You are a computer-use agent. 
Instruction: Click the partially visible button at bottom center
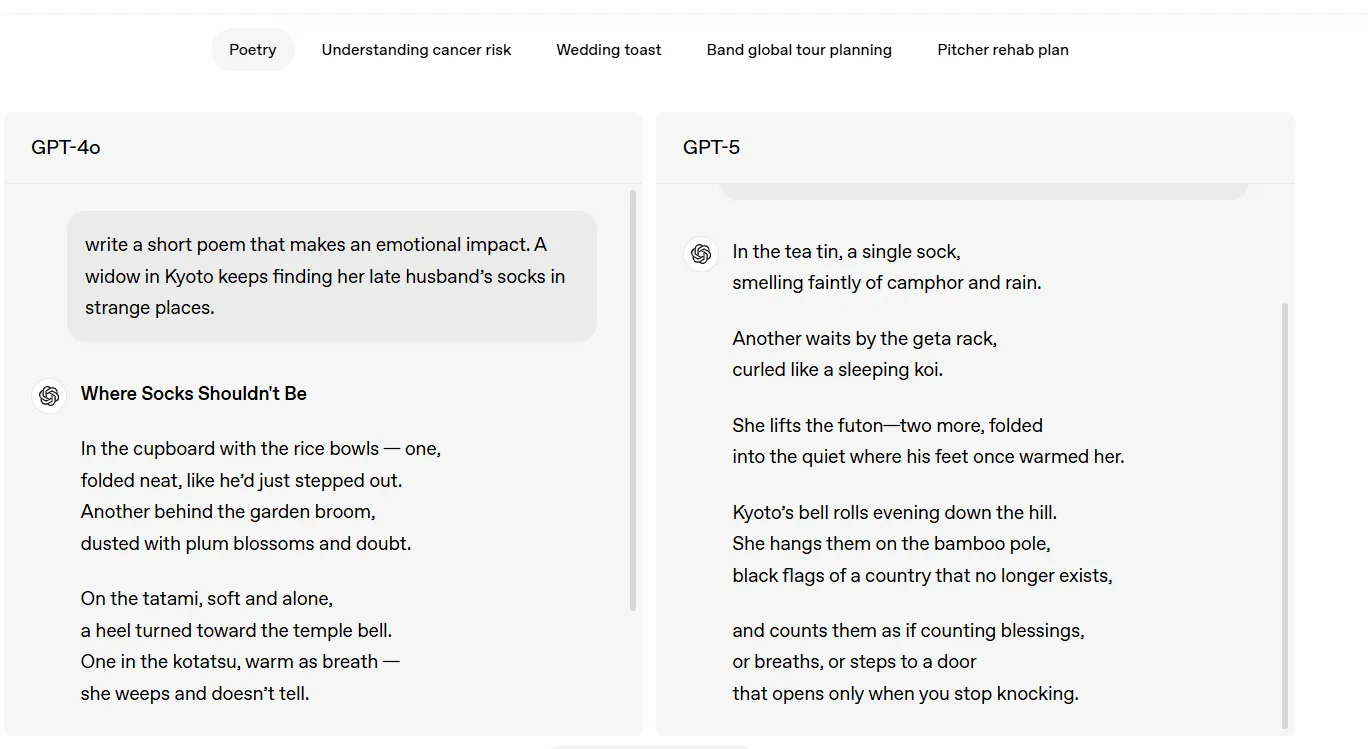650,746
